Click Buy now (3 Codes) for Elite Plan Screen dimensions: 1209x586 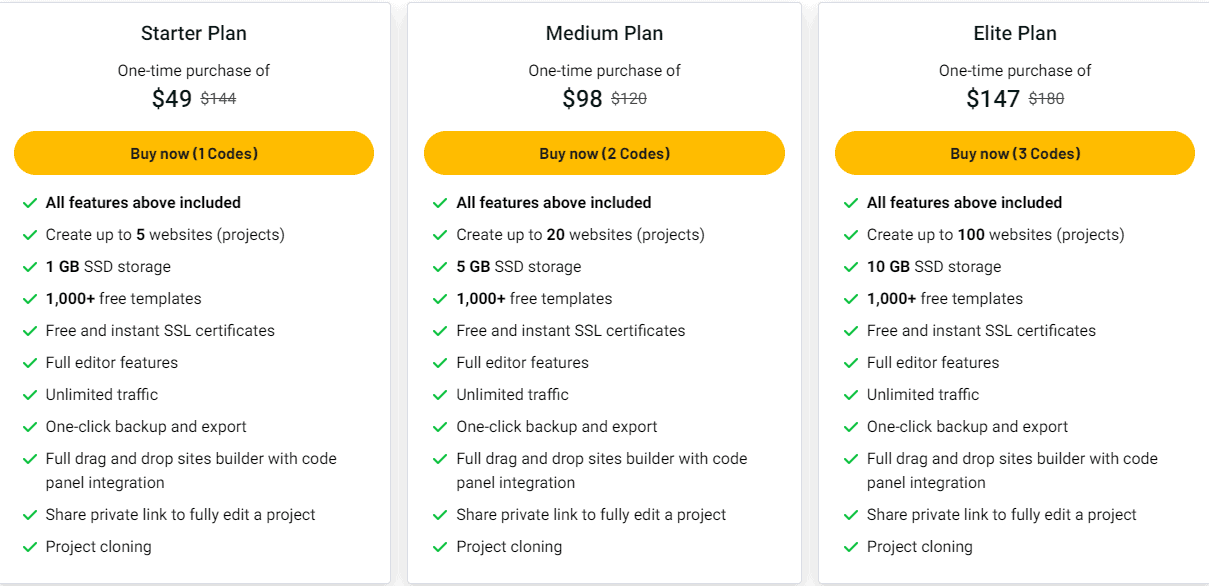(x=1015, y=153)
